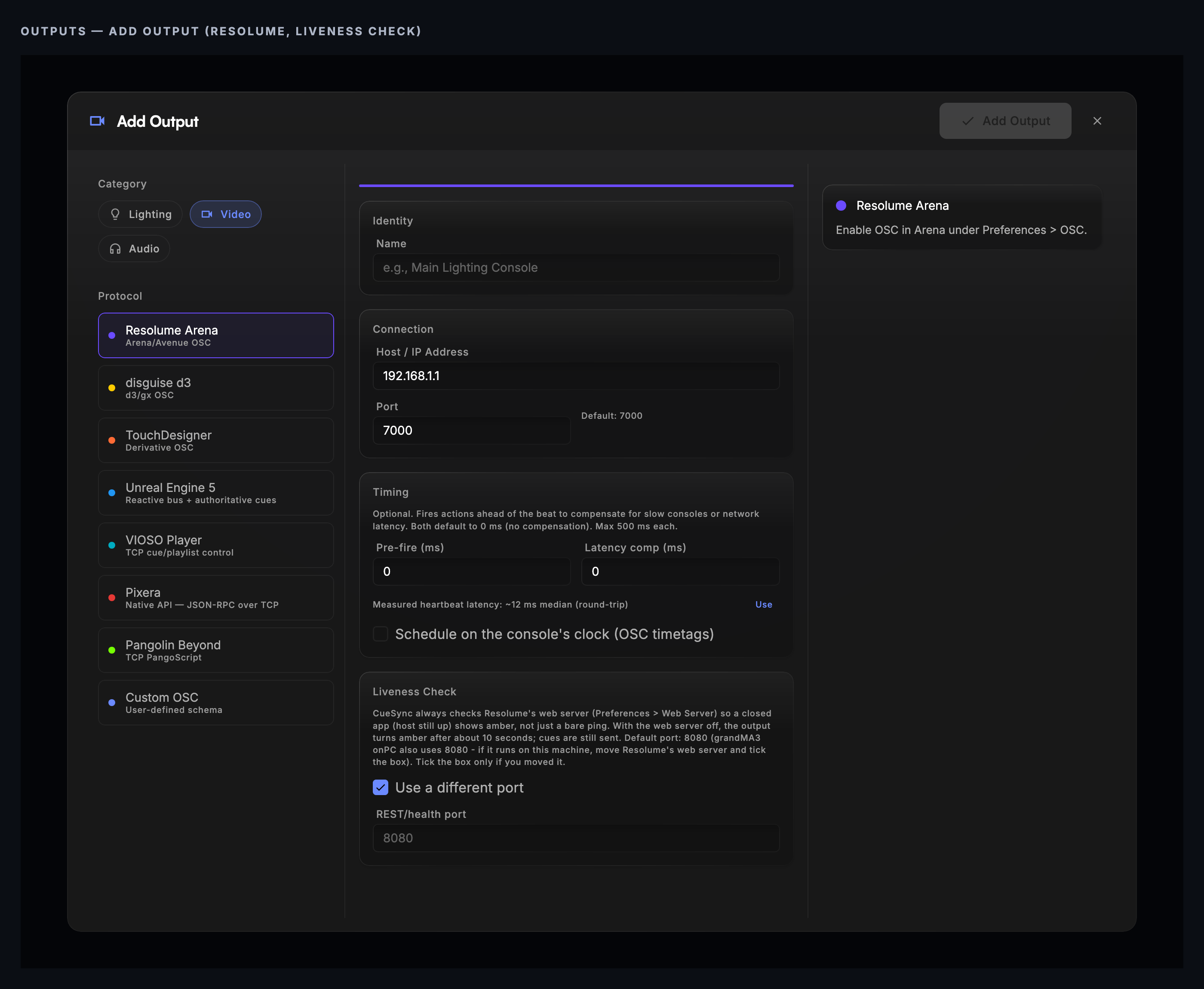
Task: Click the purple progress bar above Identity
Action: click(x=576, y=186)
